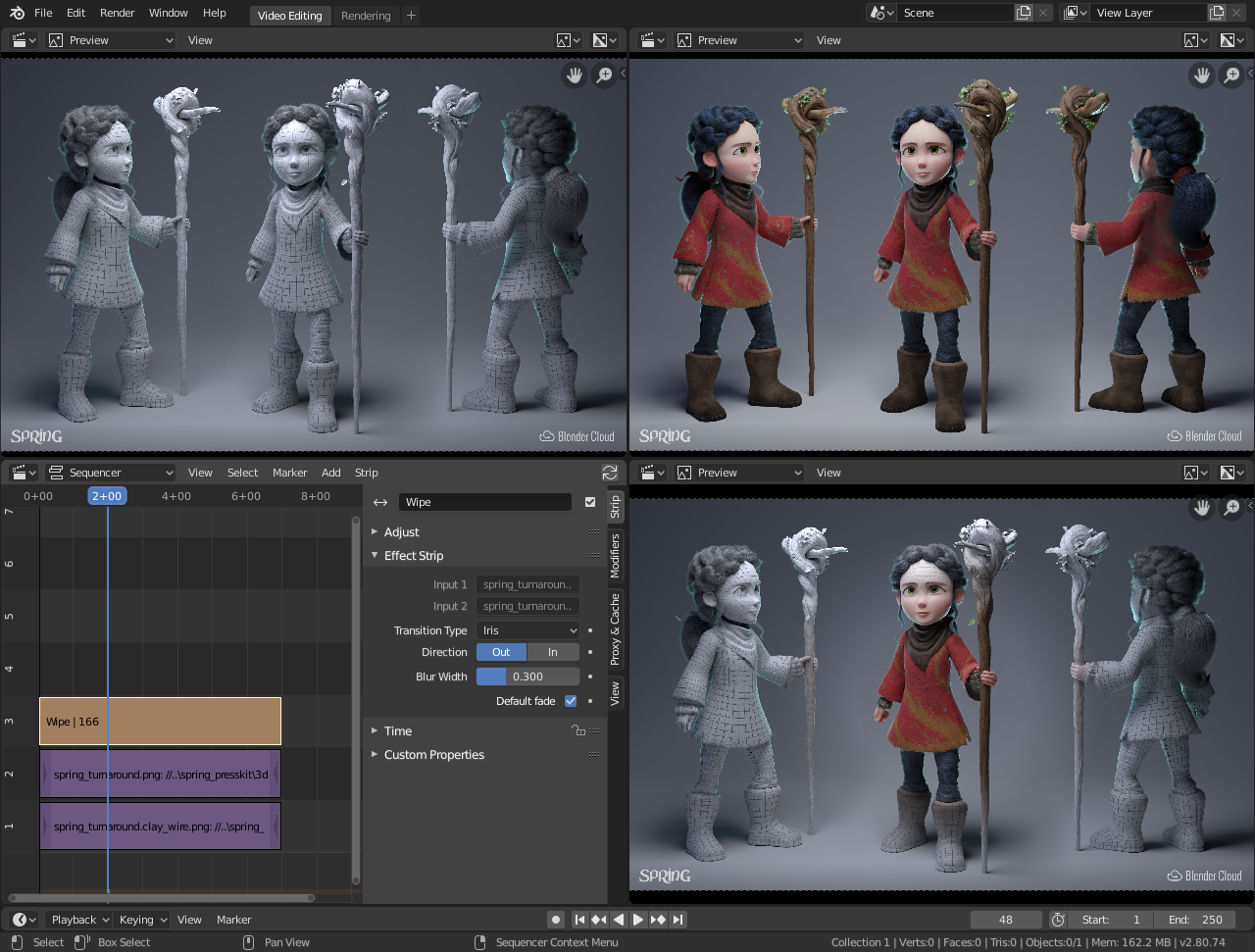Click the gizmos dropdown icon in the preview header
The height and width of the screenshot is (952, 1255).
pos(567,39)
